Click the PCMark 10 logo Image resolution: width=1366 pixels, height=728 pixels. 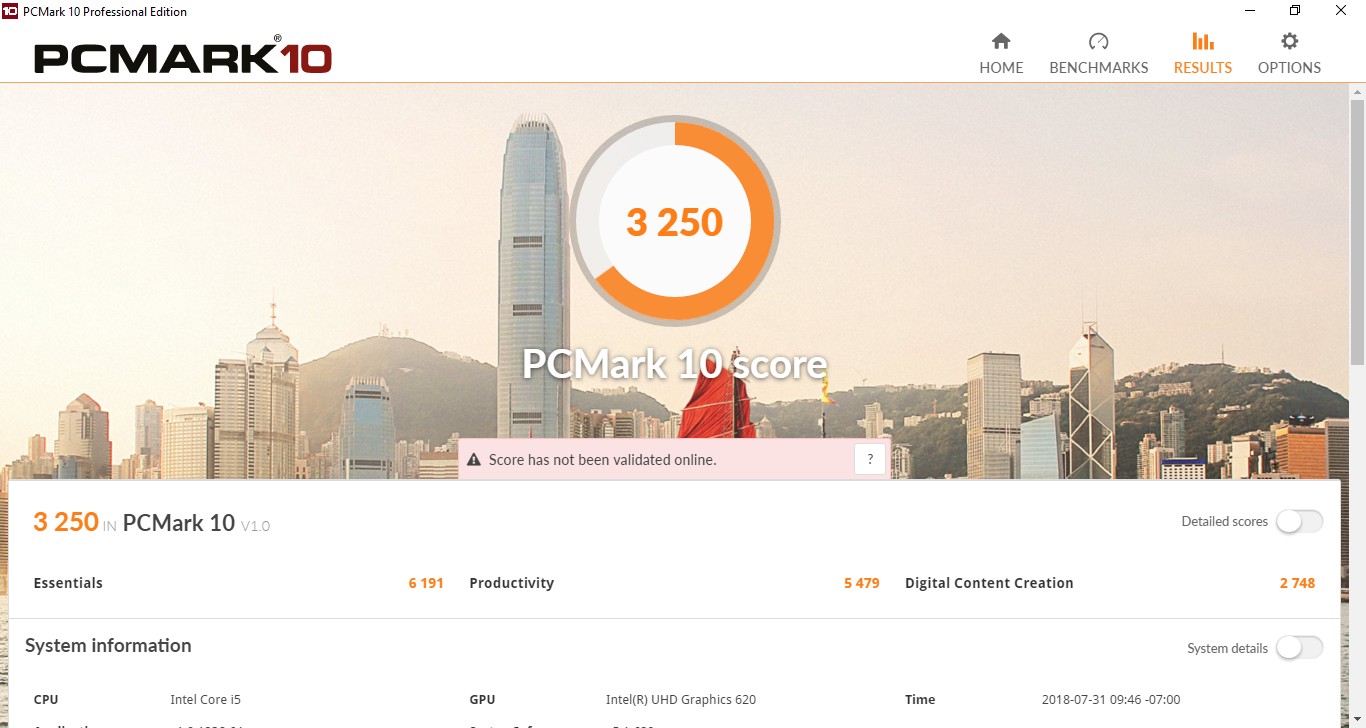pyautogui.click(x=183, y=56)
